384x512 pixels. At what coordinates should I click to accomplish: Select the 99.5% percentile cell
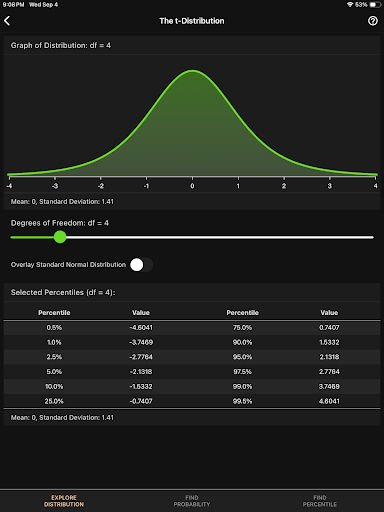(x=242, y=401)
